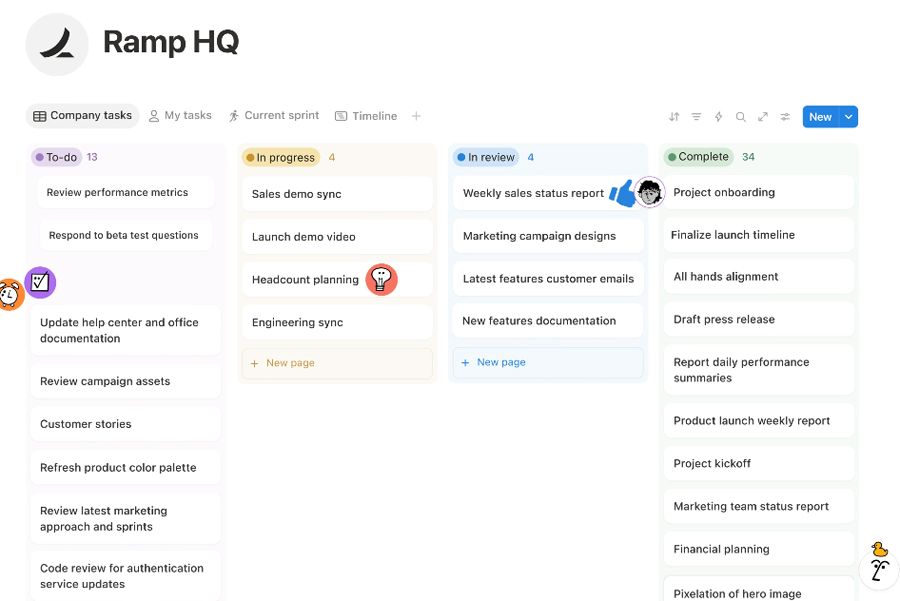900x601 pixels.
Task: Open the view settings sliders icon
Action: click(x=785, y=117)
